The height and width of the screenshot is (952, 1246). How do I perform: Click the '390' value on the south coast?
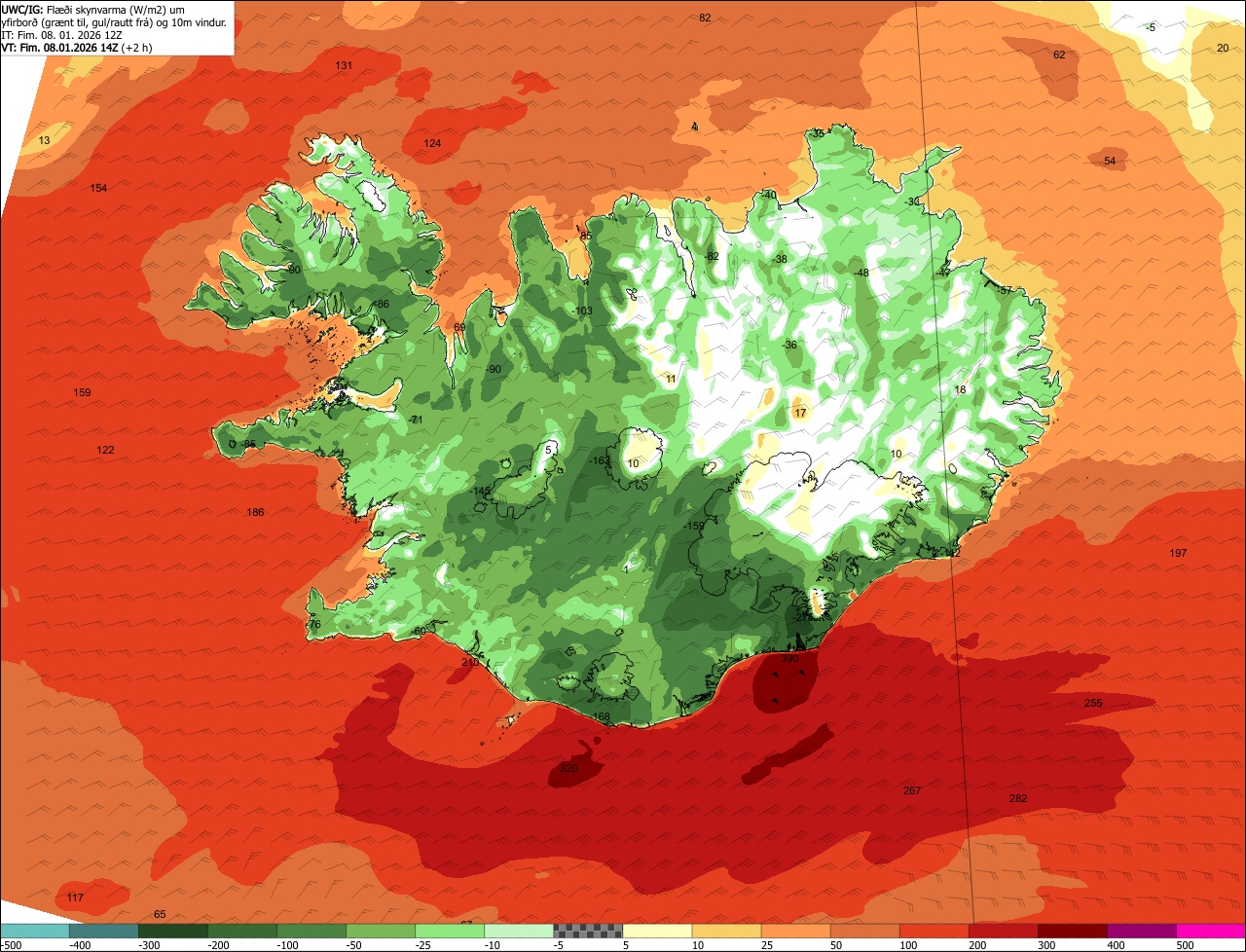click(789, 659)
